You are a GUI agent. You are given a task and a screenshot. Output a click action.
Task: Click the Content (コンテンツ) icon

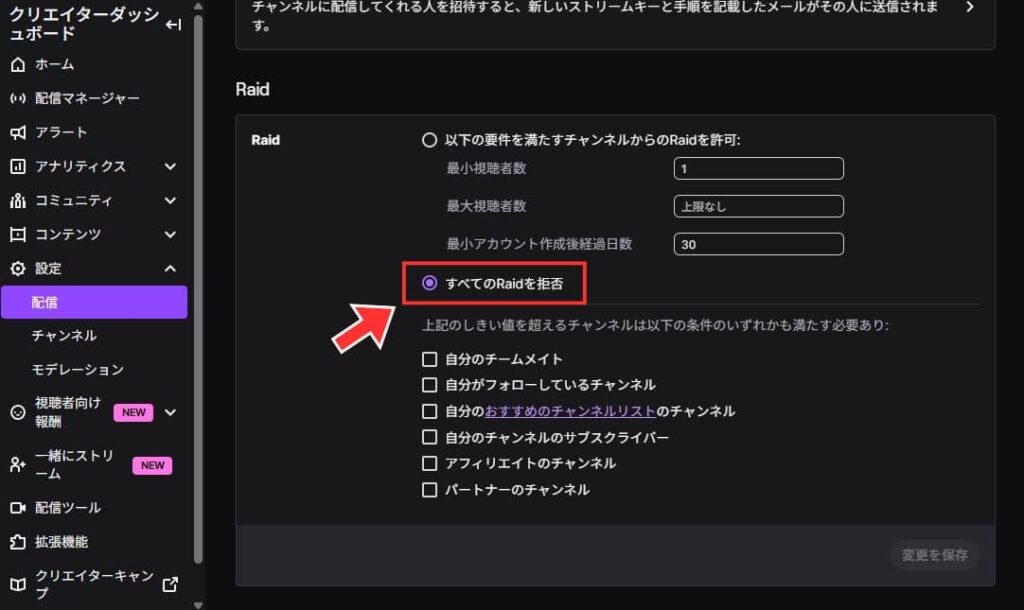click(18, 234)
